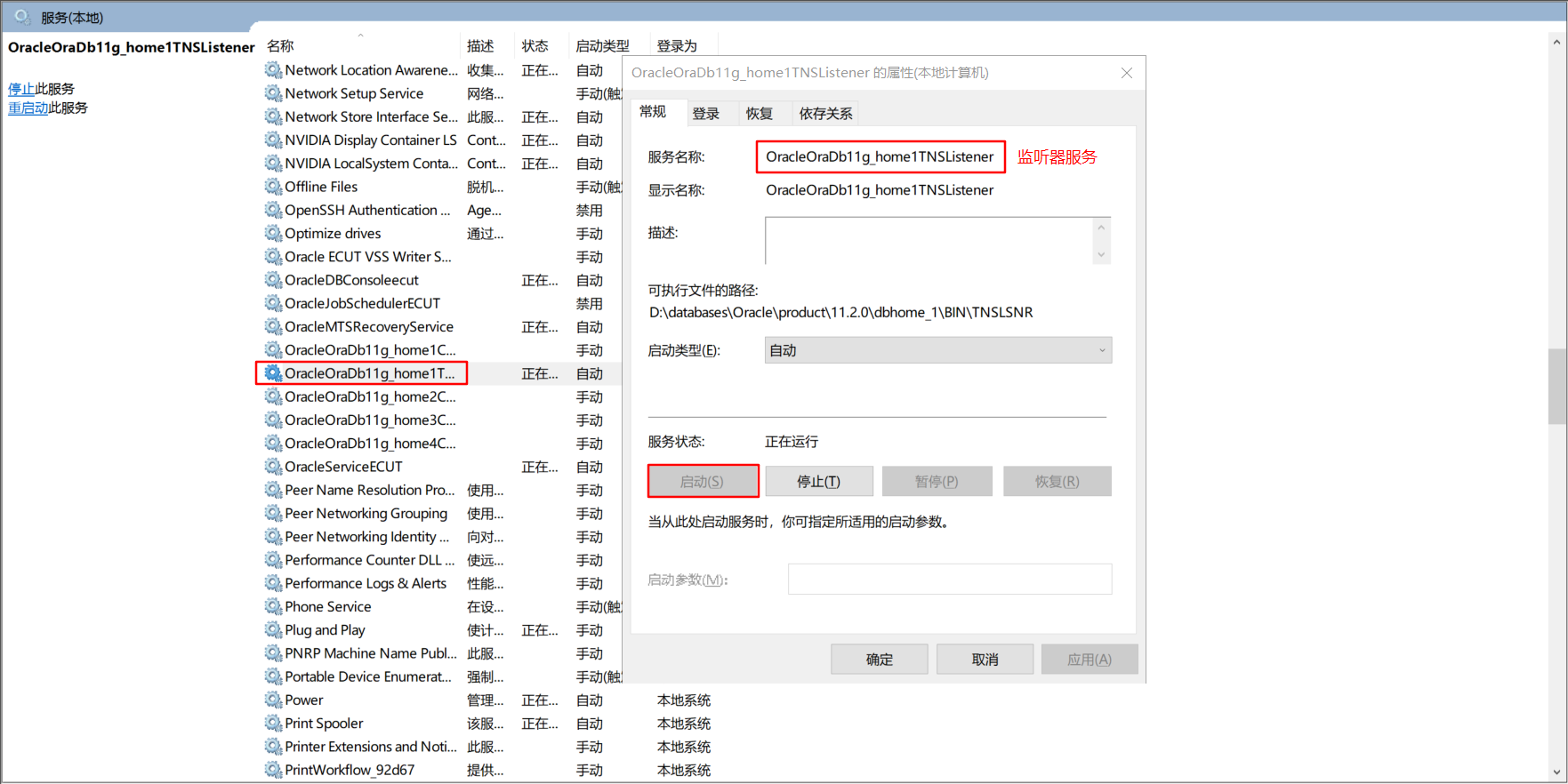Click Peer Name Resolution Protocol service icon

273,490
